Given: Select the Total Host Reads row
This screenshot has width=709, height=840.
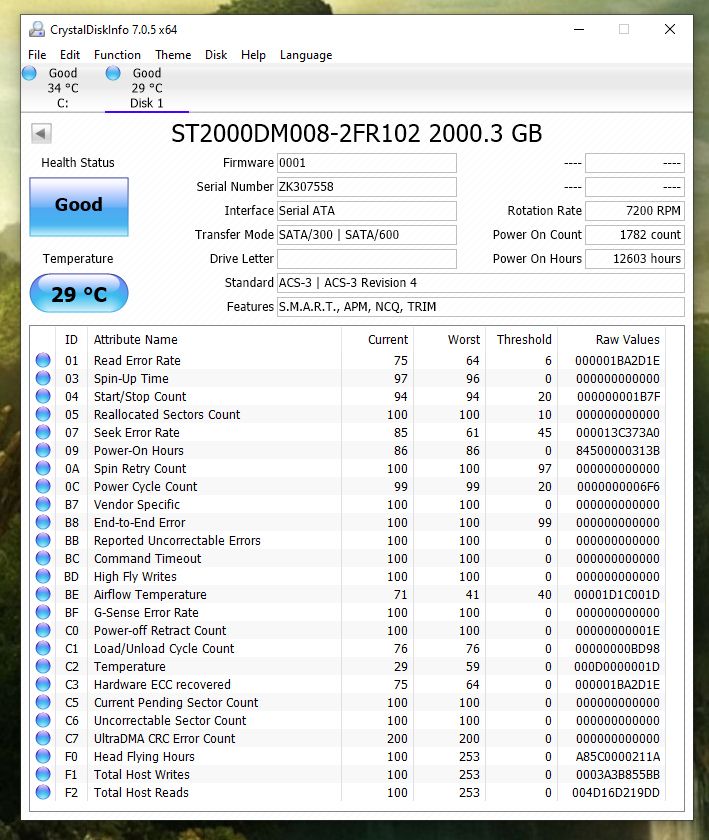Looking at the screenshot, I should click(x=350, y=792).
